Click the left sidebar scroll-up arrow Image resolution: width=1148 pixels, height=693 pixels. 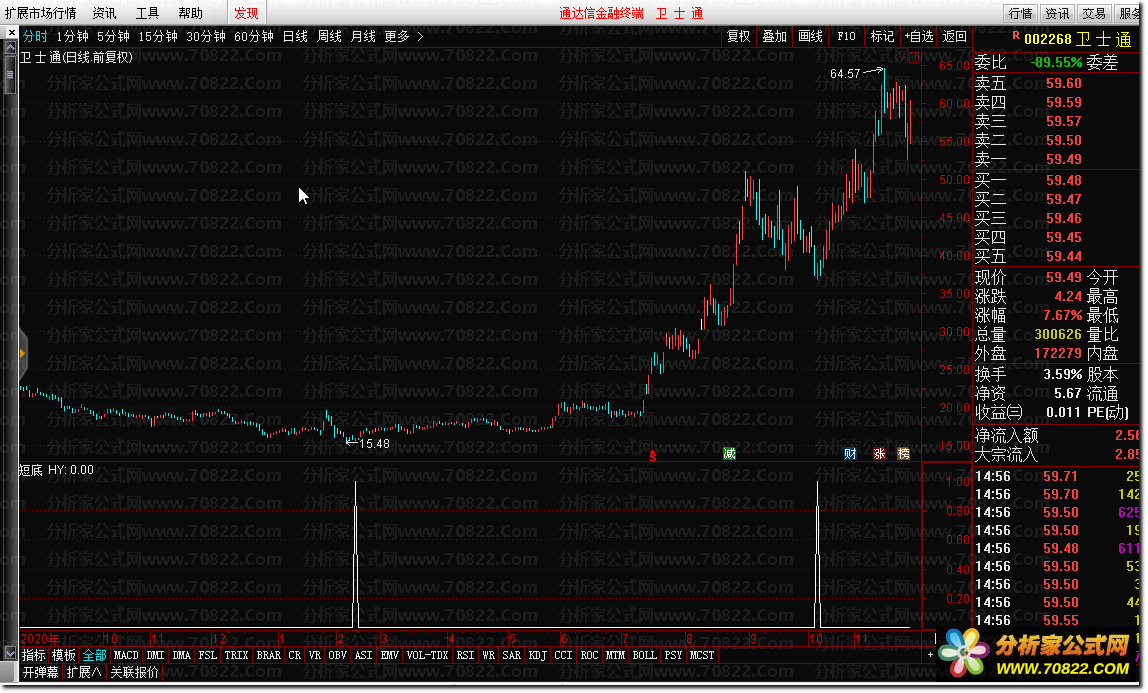click(10, 48)
